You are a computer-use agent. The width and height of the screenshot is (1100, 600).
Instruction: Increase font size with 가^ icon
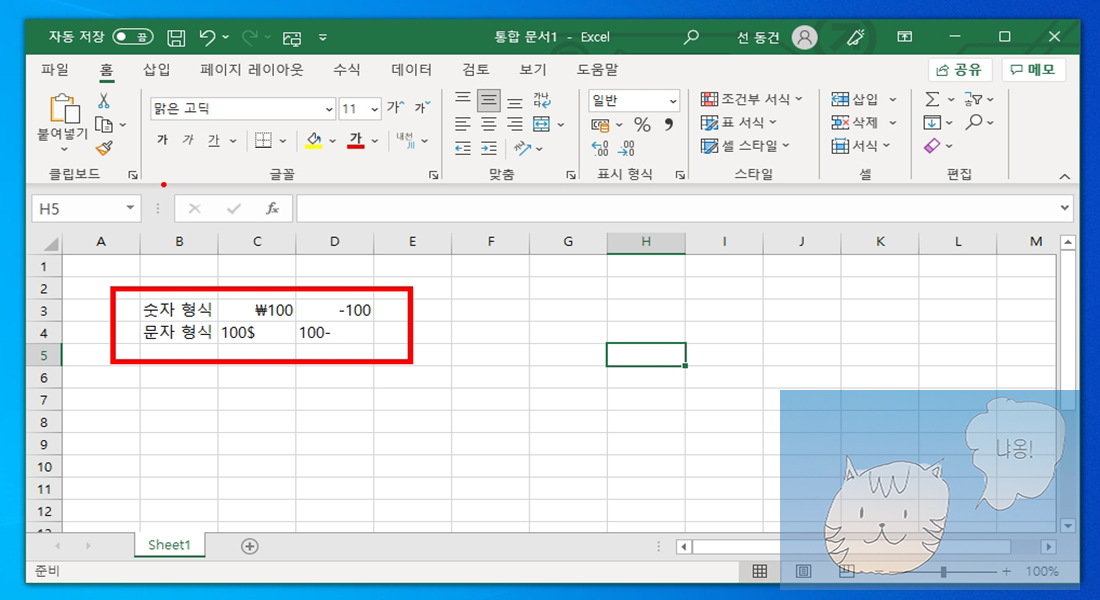pyautogui.click(x=396, y=107)
